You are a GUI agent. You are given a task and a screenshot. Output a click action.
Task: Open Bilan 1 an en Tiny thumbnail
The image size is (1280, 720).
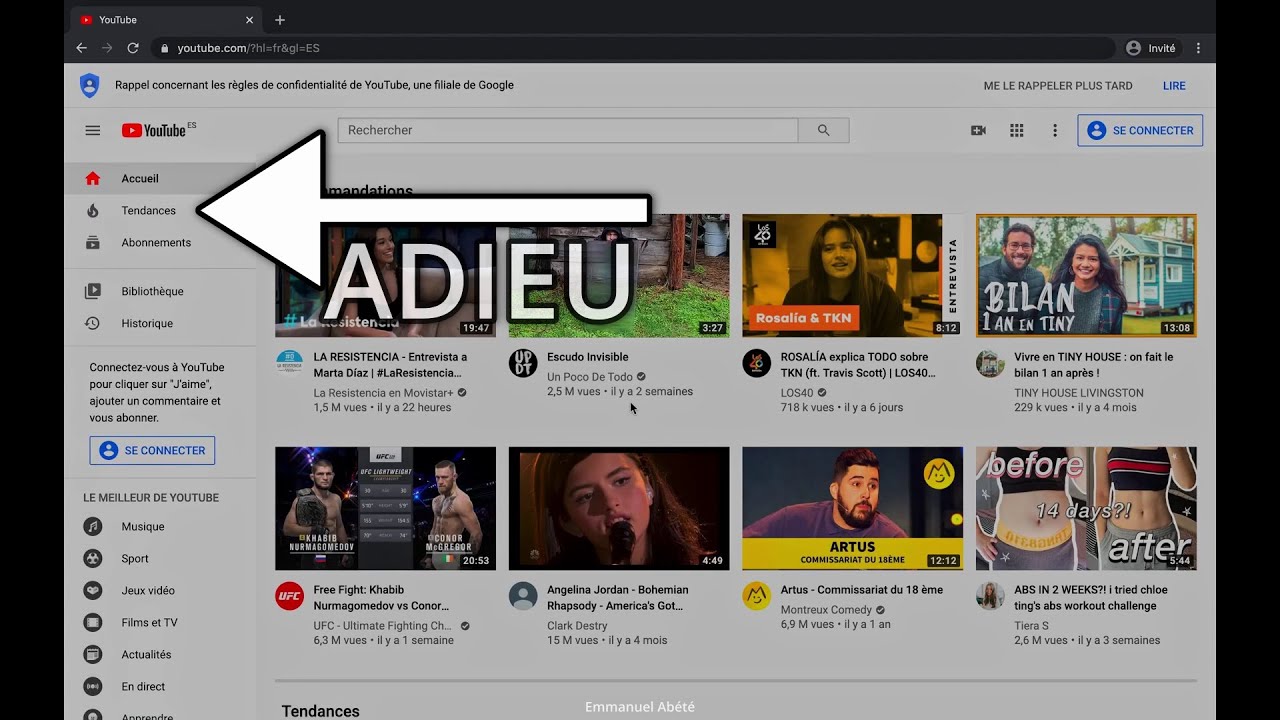pos(1086,275)
